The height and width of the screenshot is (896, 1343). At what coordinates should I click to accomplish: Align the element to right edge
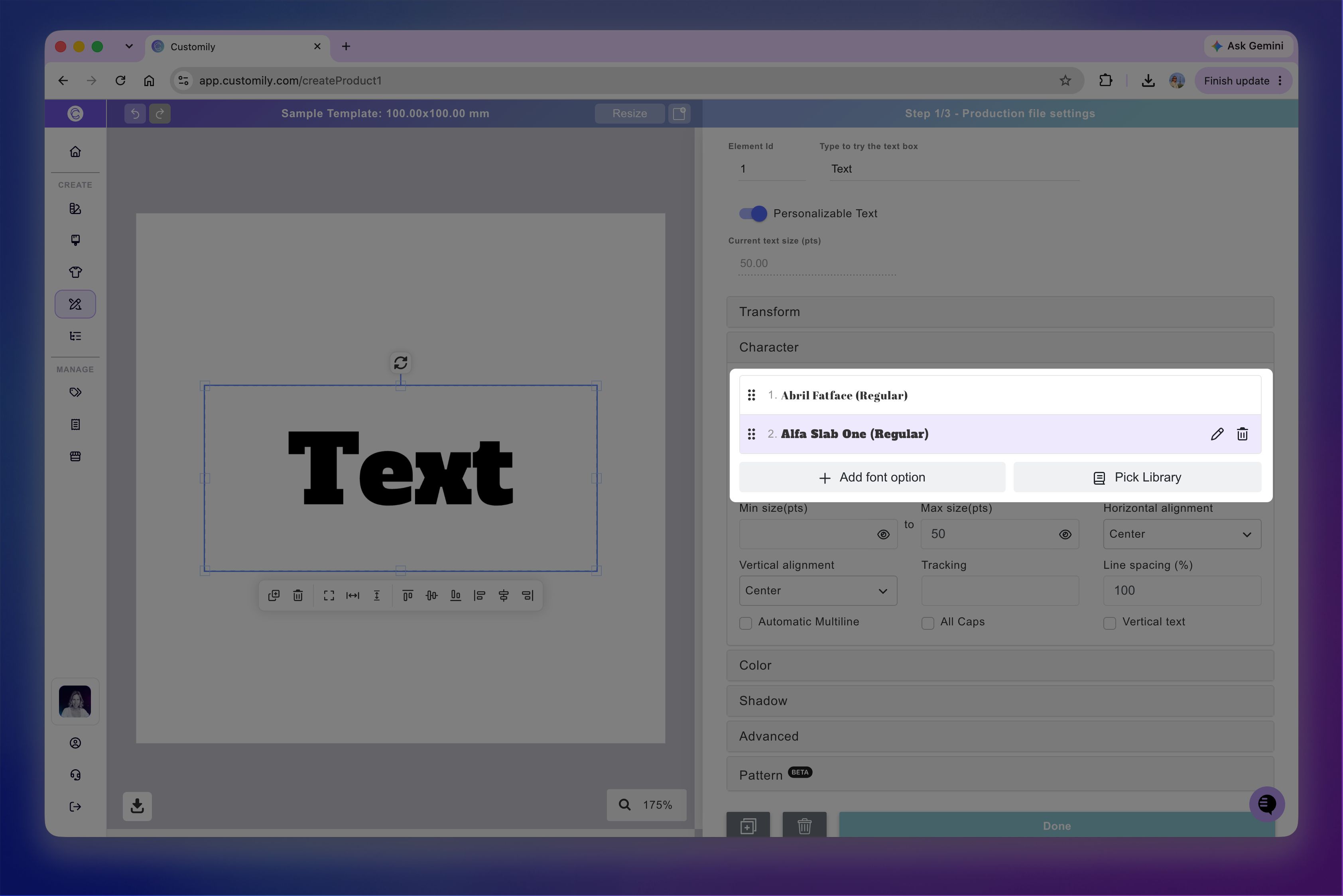pyautogui.click(x=528, y=595)
